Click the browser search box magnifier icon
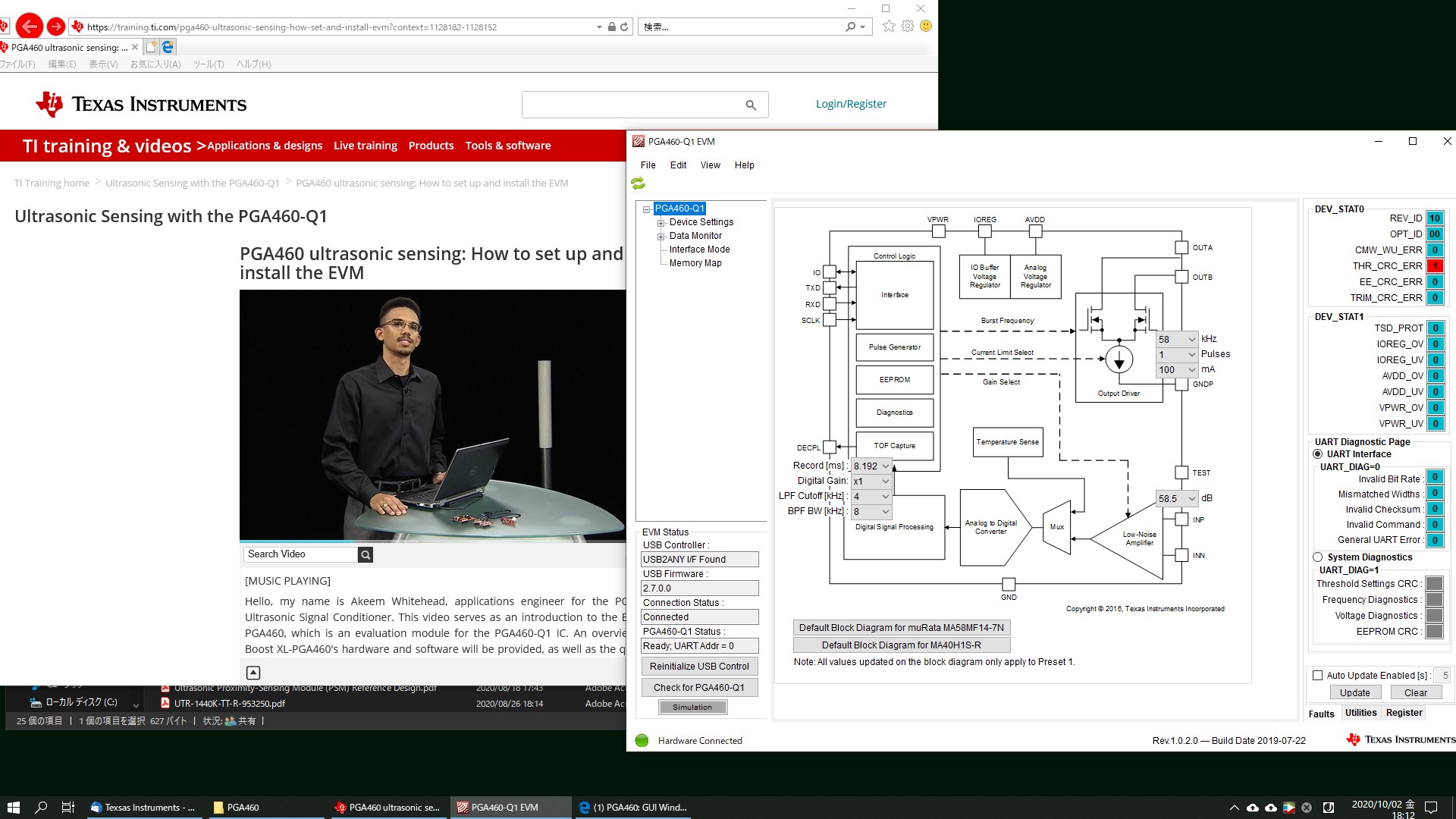This screenshot has width=1456, height=819. 851,27
